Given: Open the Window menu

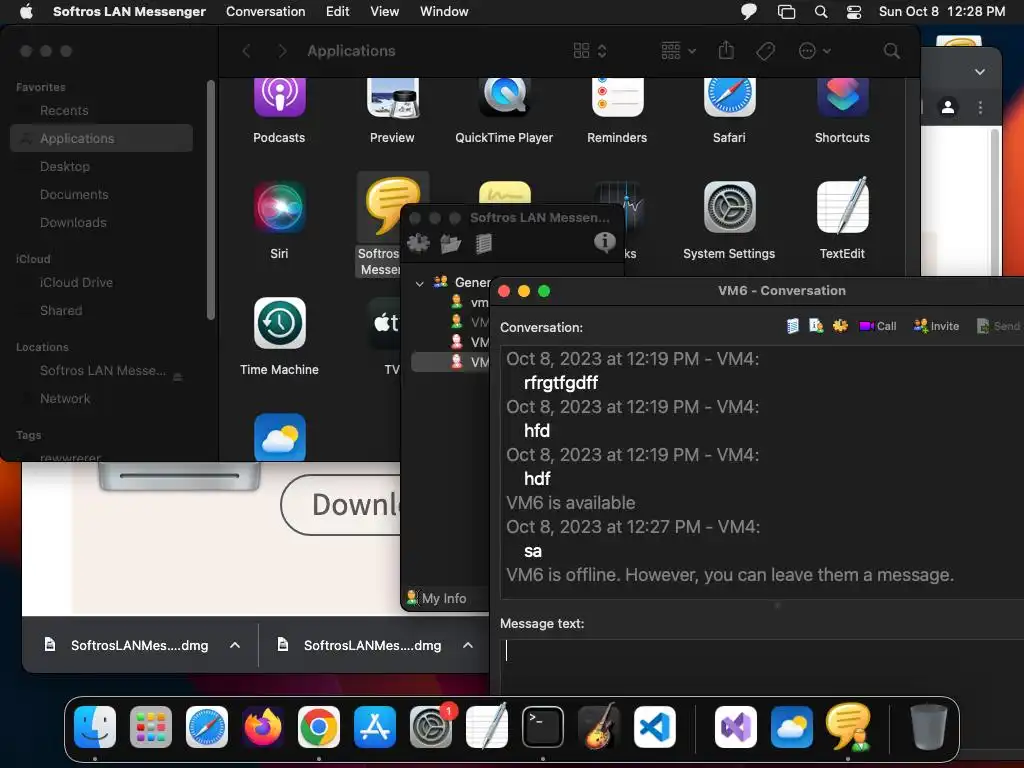Looking at the screenshot, I should [x=444, y=11].
